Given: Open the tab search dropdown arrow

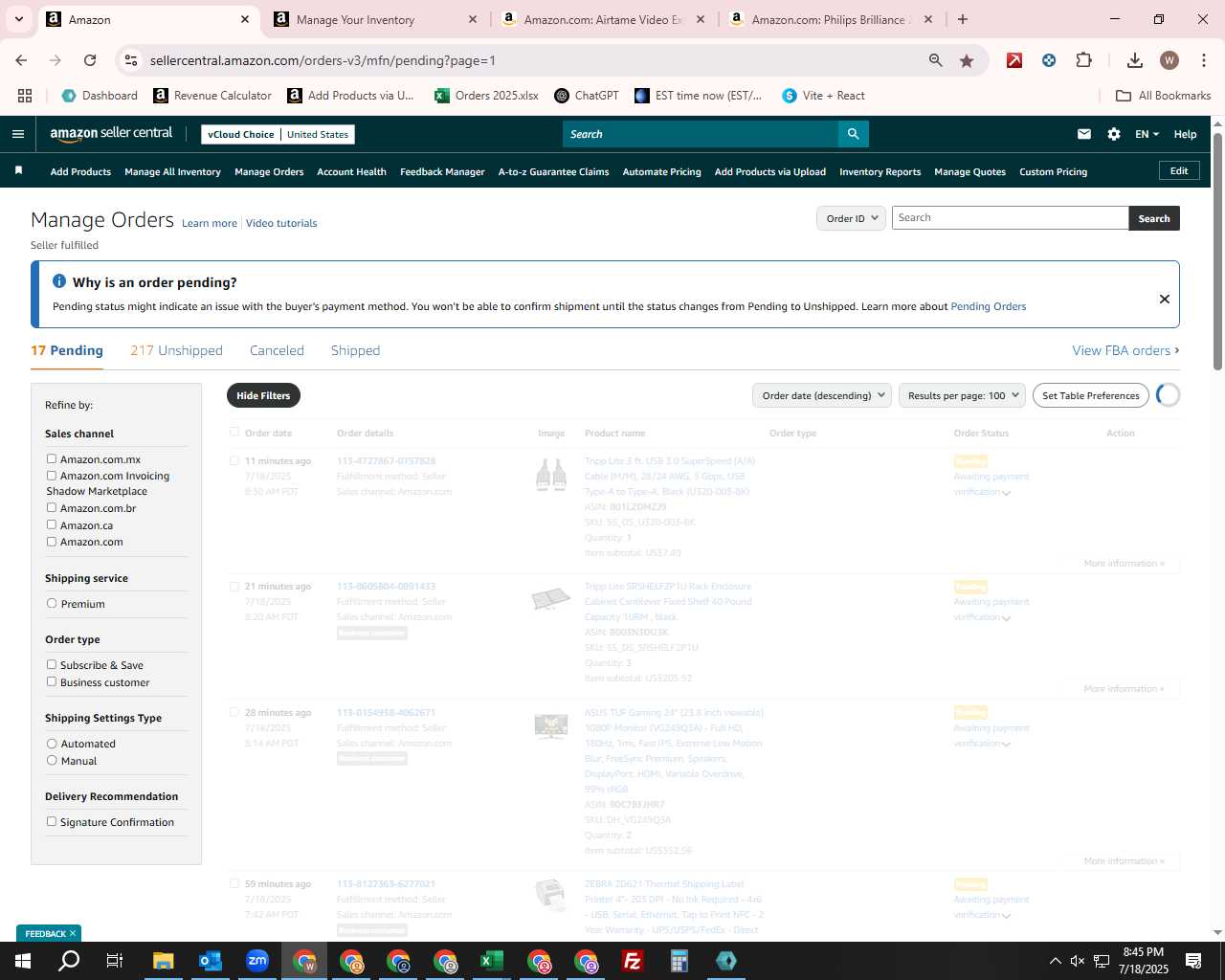Looking at the screenshot, I should [x=18, y=19].
